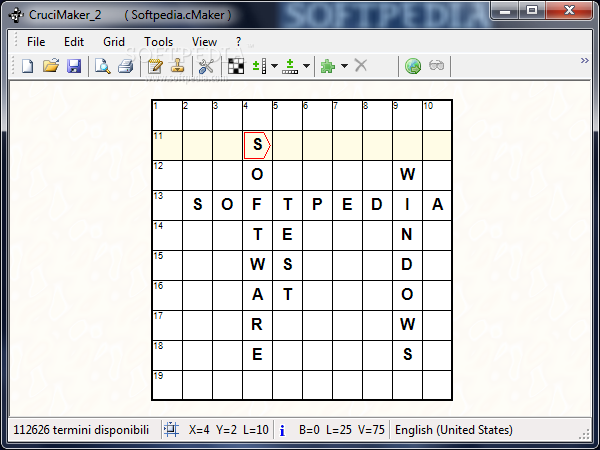Select the cell numbered 10
Viewport: 600px width, 450px height.
[x=437, y=115]
